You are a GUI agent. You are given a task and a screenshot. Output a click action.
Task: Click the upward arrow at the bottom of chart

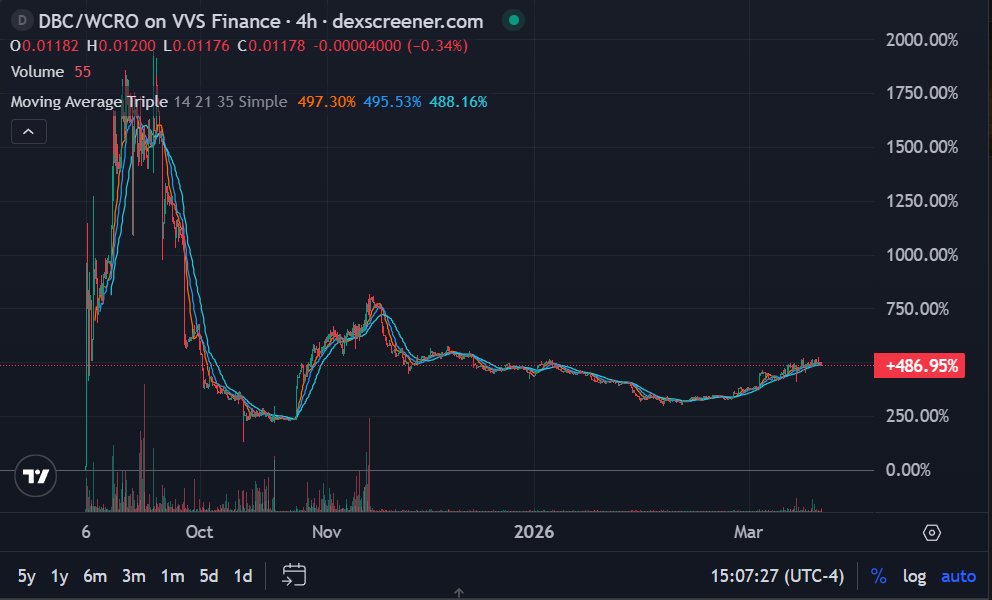point(461,593)
